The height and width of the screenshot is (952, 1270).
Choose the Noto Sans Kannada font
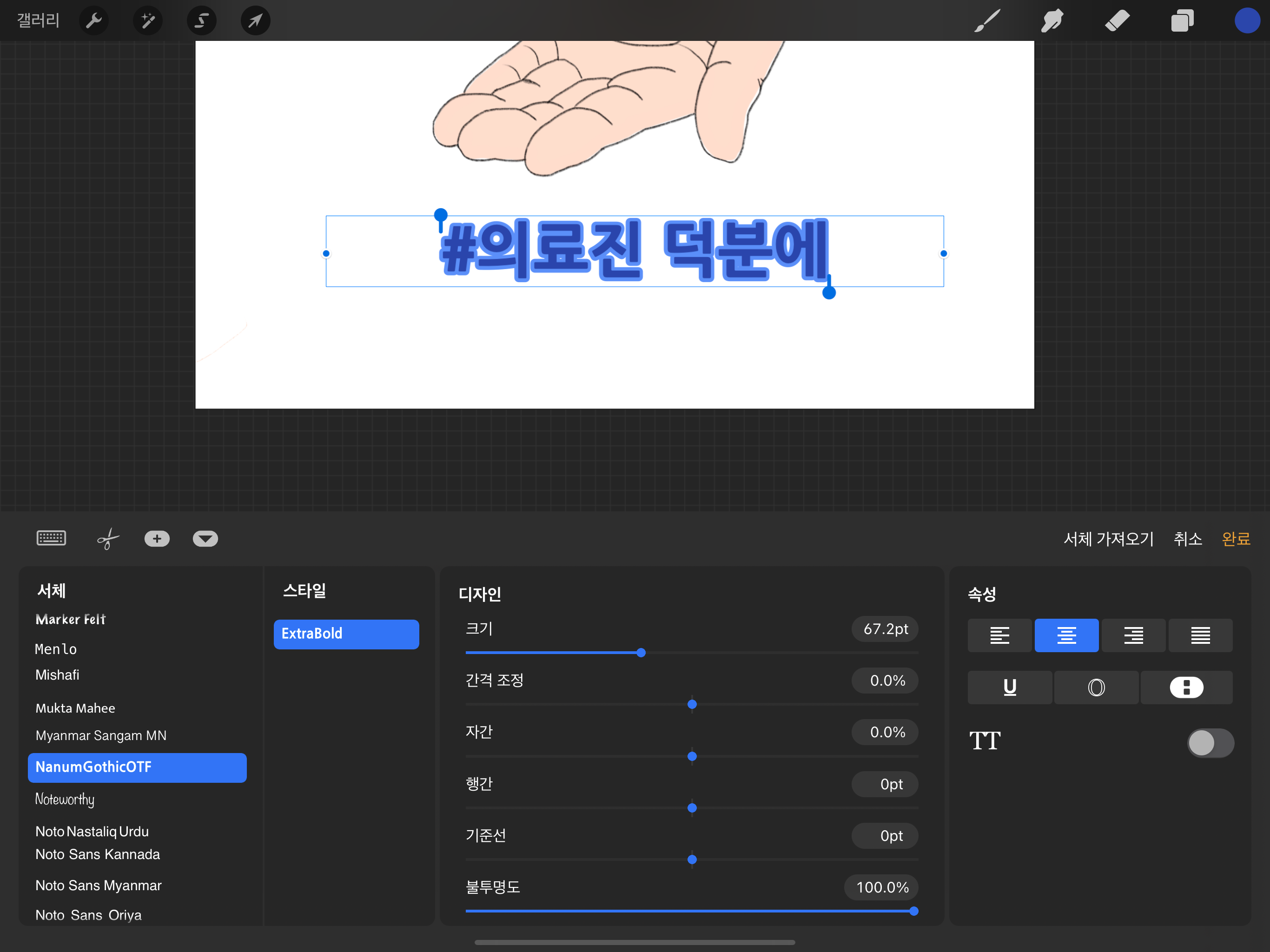pos(98,854)
